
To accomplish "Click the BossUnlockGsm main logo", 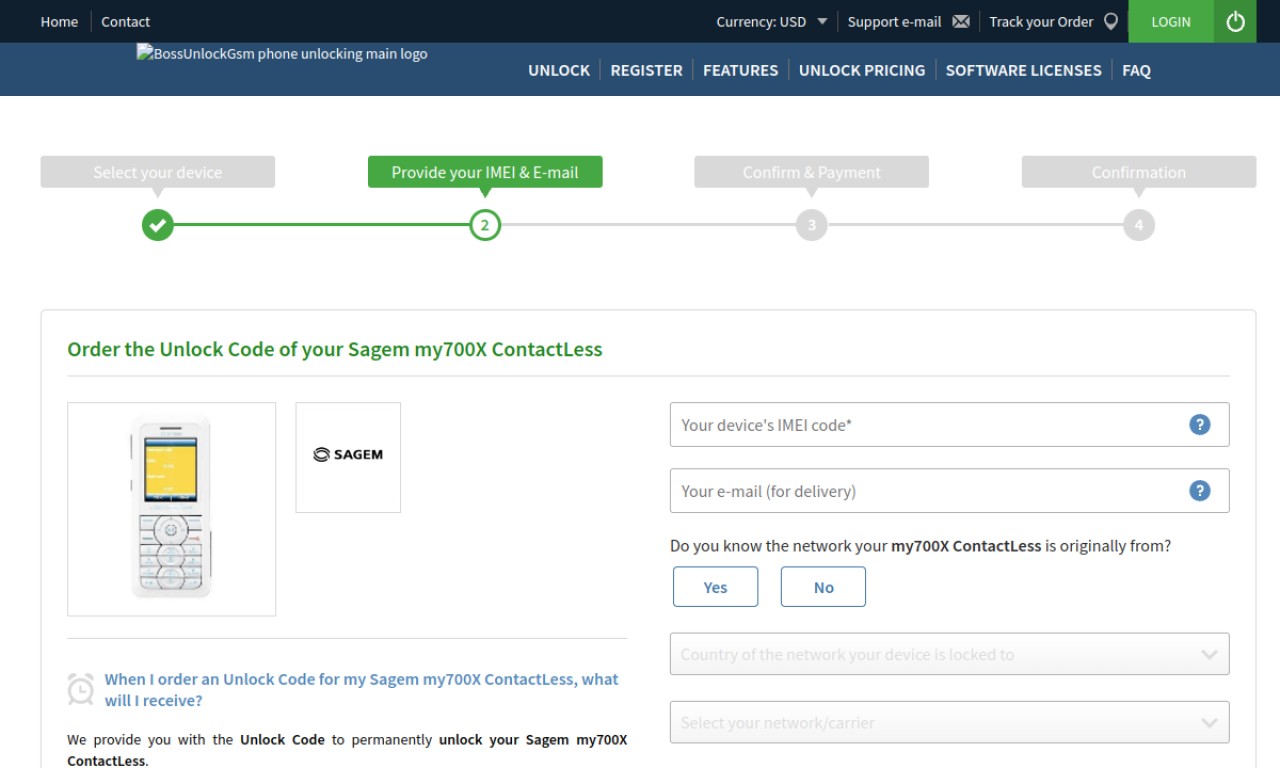I will pos(282,54).
